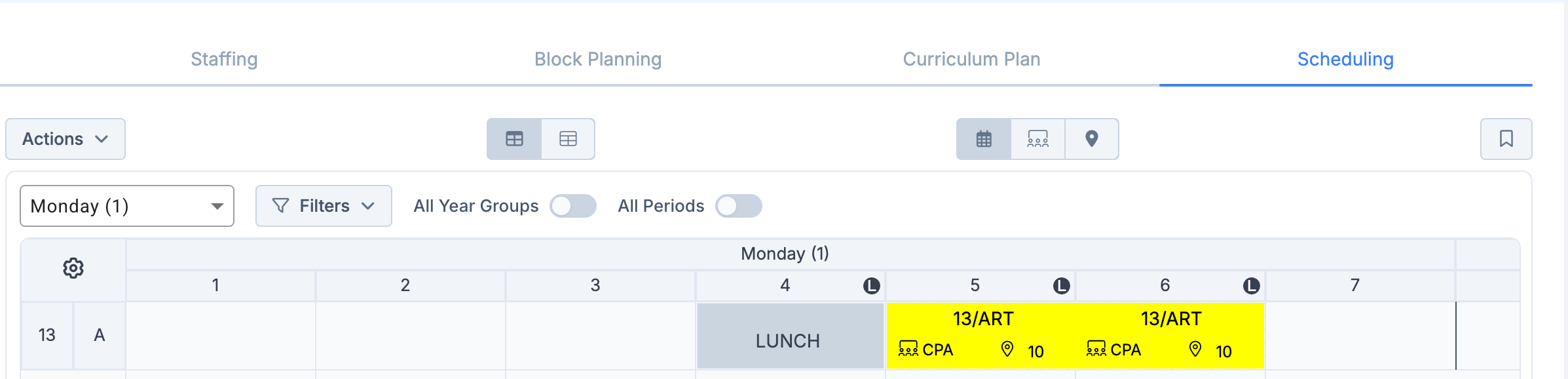Choose the first table layout icon
The width and height of the screenshot is (1568, 379).
click(515, 139)
